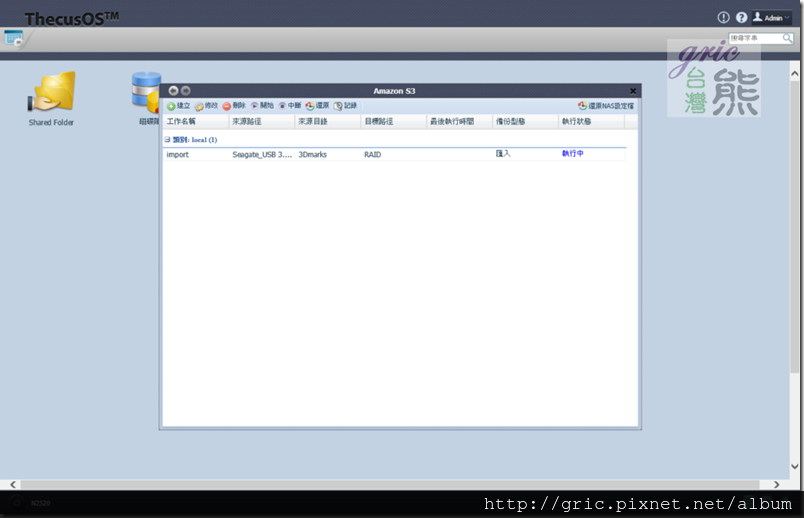Click the search input field

[755, 38]
